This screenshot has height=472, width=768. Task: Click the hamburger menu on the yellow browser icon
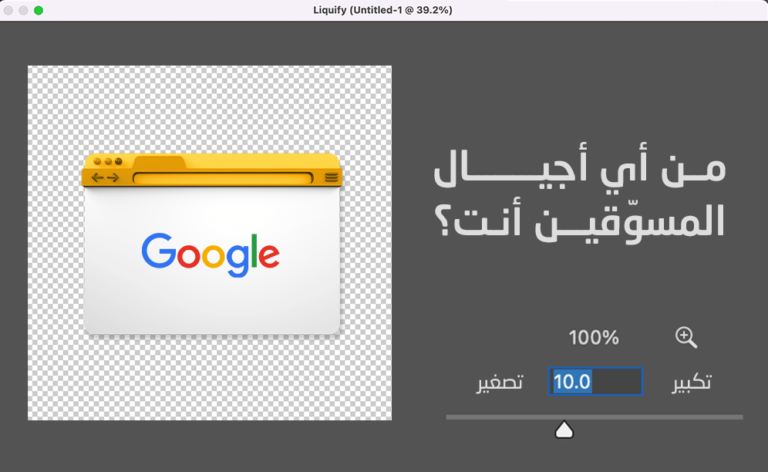(x=331, y=177)
